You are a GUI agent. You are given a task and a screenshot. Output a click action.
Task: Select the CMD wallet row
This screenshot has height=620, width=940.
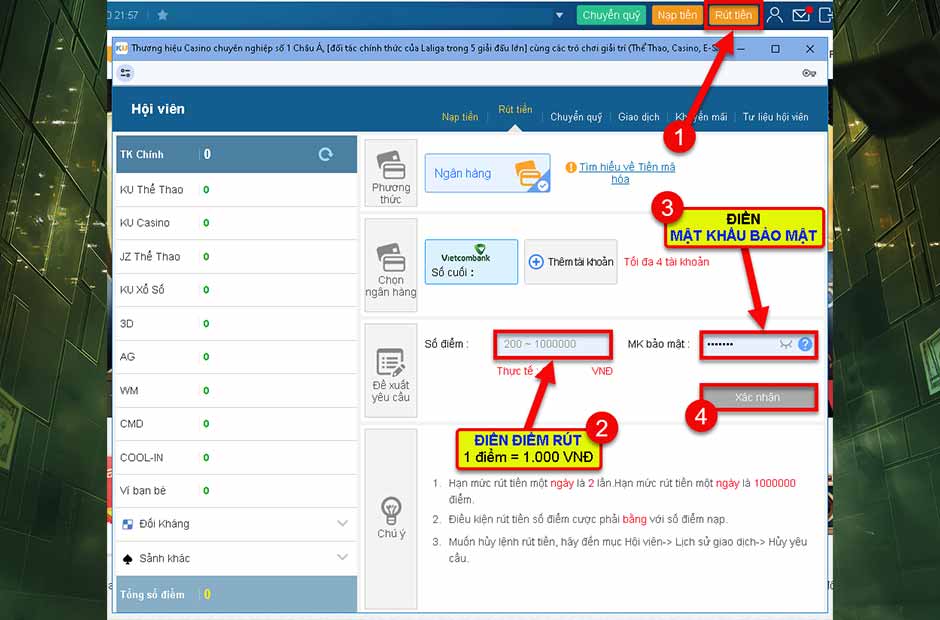(x=237, y=424)
